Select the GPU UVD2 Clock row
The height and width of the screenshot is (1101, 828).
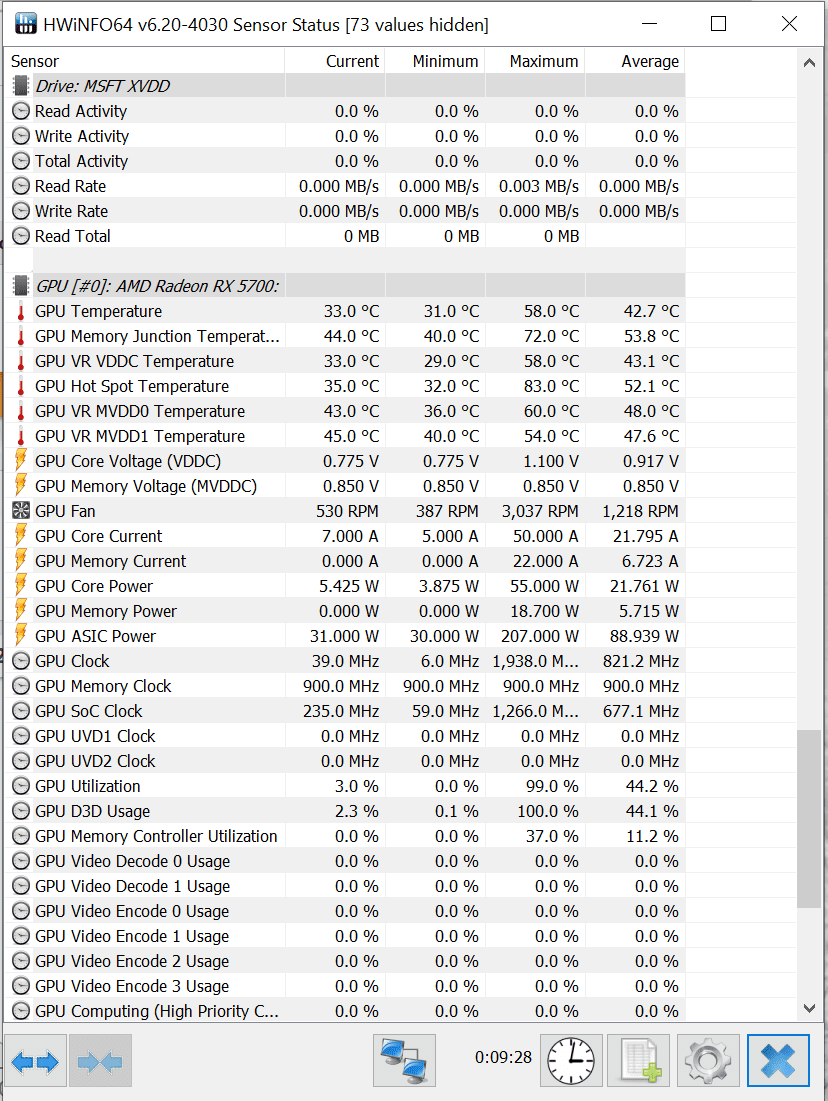(345, 761)
